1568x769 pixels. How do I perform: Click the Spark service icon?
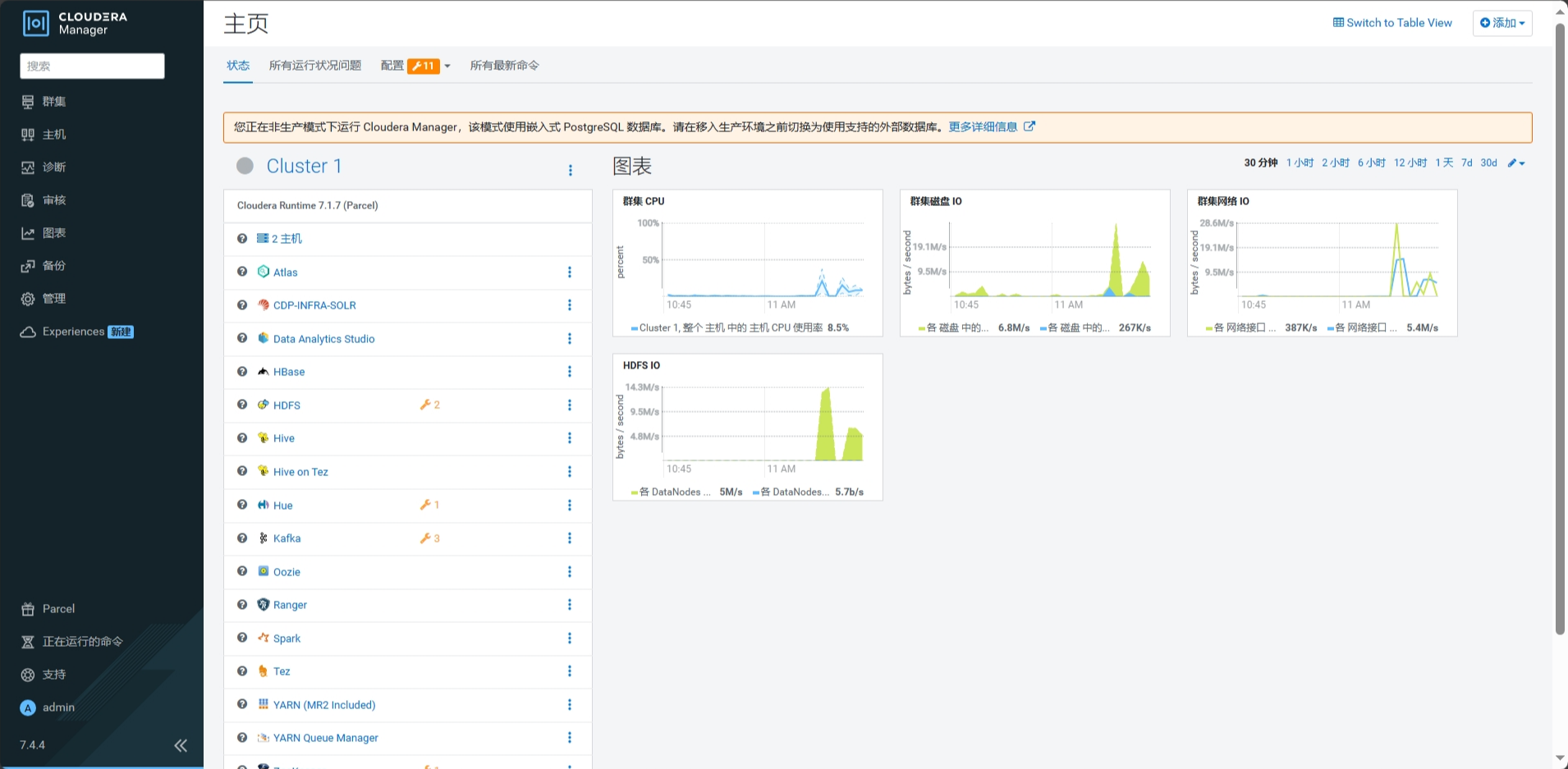click(x=263, y=638)
